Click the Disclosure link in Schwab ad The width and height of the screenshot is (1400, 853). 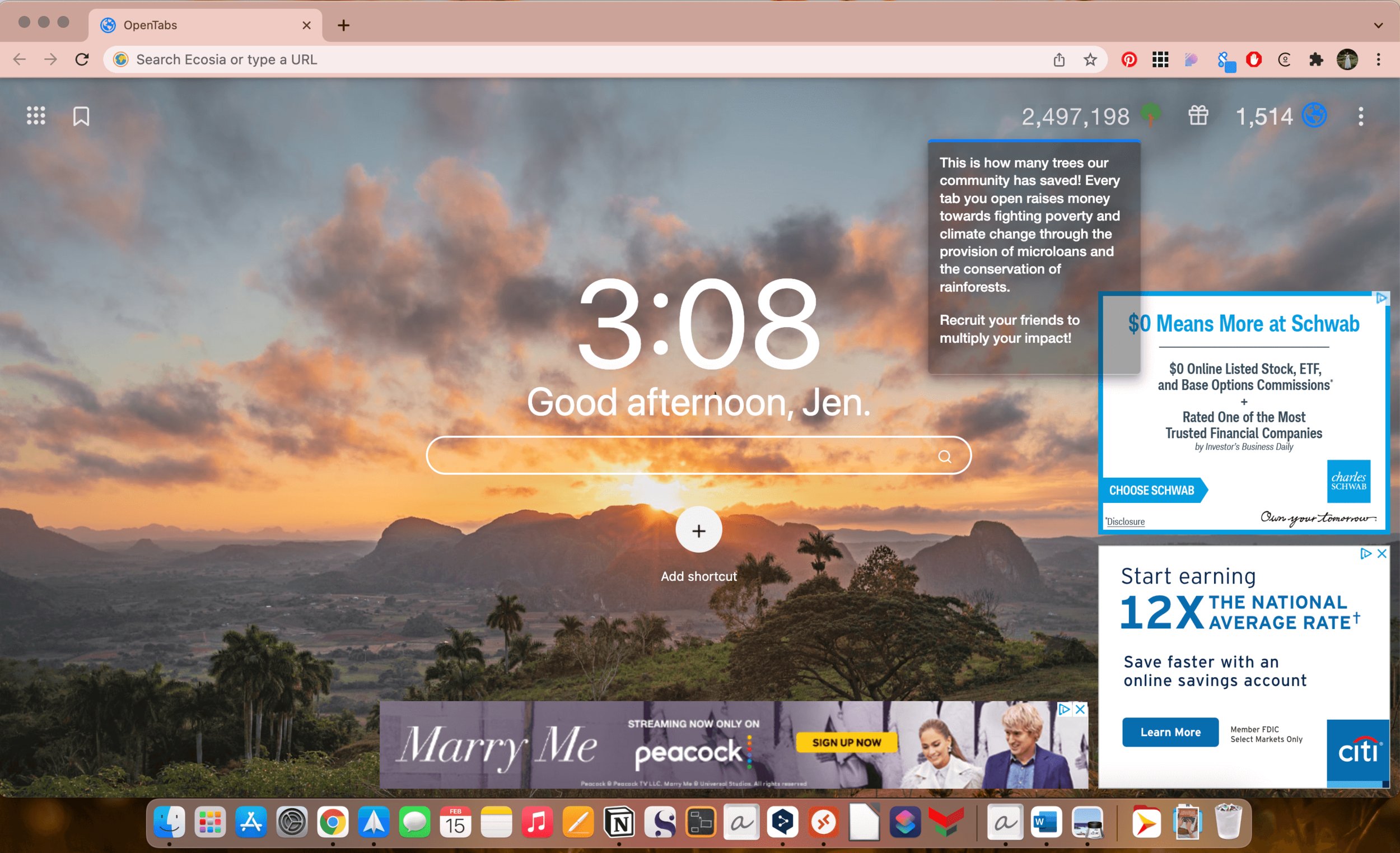1125,521
